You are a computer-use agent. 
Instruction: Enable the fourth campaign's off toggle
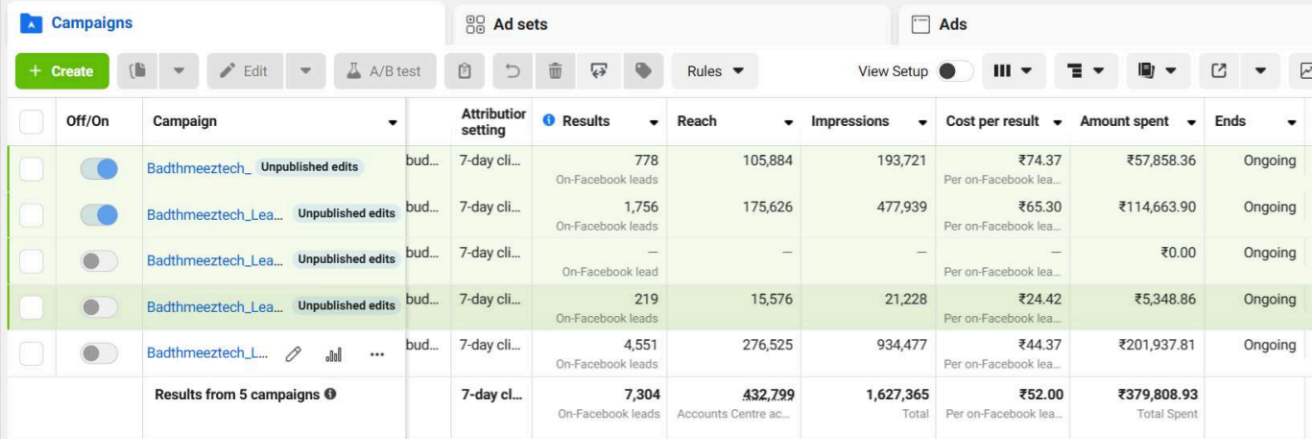tap(99, 307)
